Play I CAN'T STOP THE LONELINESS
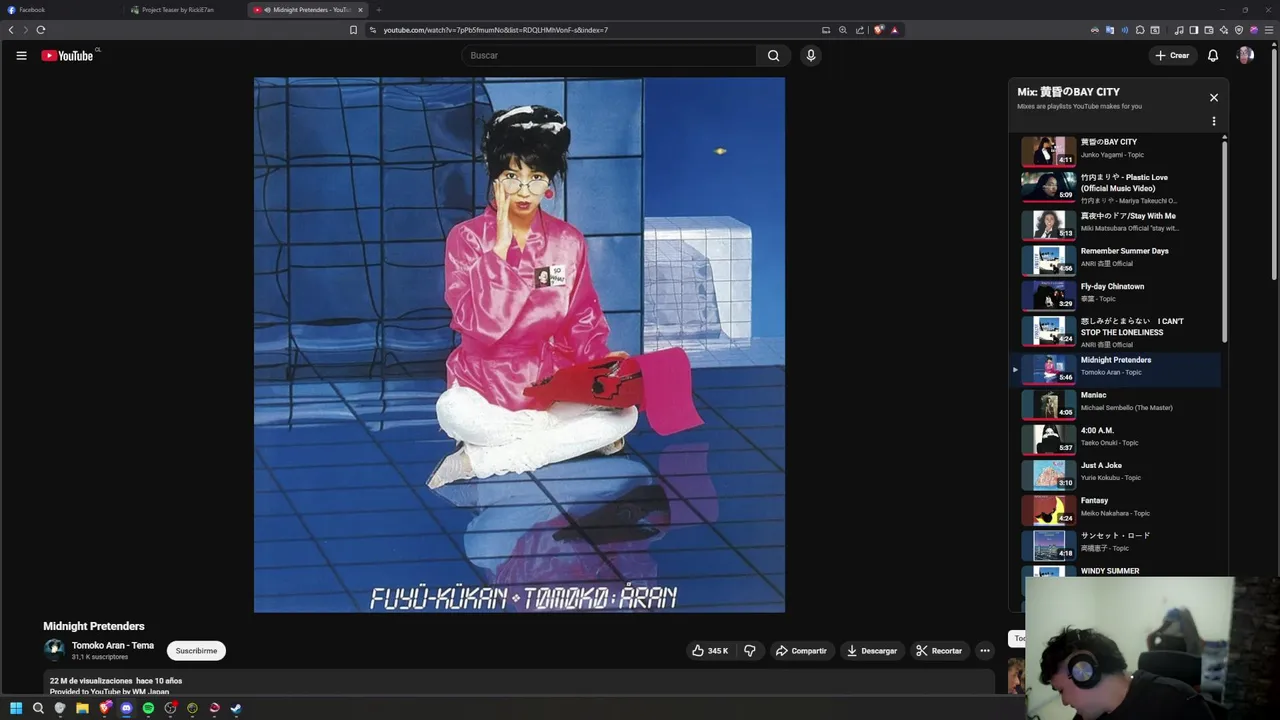The image size is (1280, 720). [x=1120, y=330]
